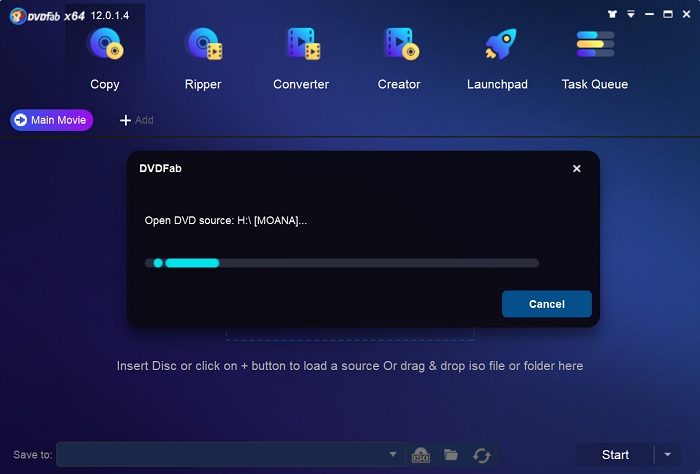Image resolution: width=700 pixels, height=474 pixels.
Task: Expand the Start button dropdown arrow
Action: pyautogui.click(x=668, y=455)
